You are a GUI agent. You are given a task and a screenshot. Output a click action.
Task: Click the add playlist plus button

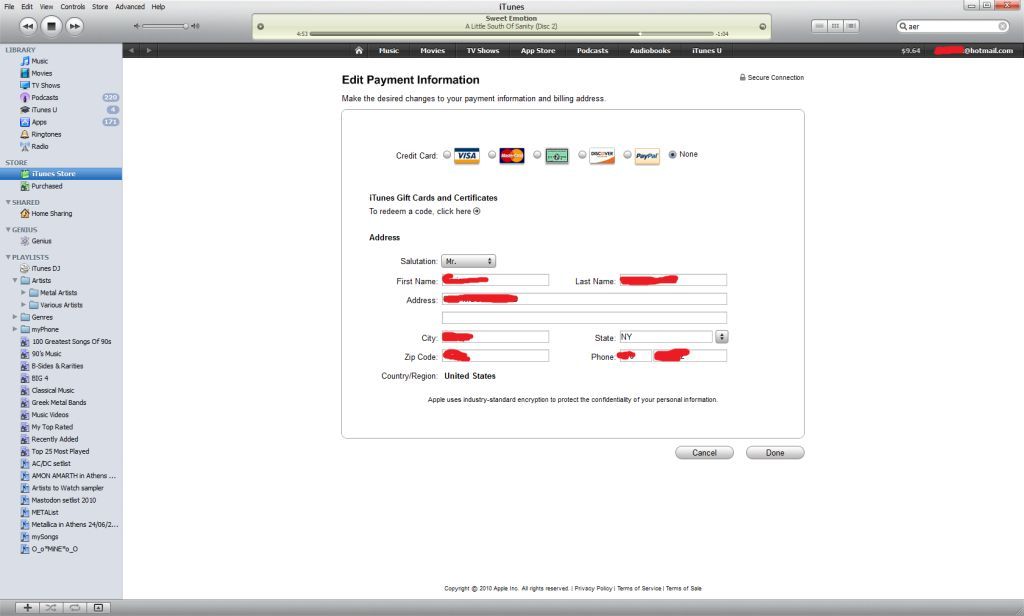pyautogui.click(x=27, y=608)
